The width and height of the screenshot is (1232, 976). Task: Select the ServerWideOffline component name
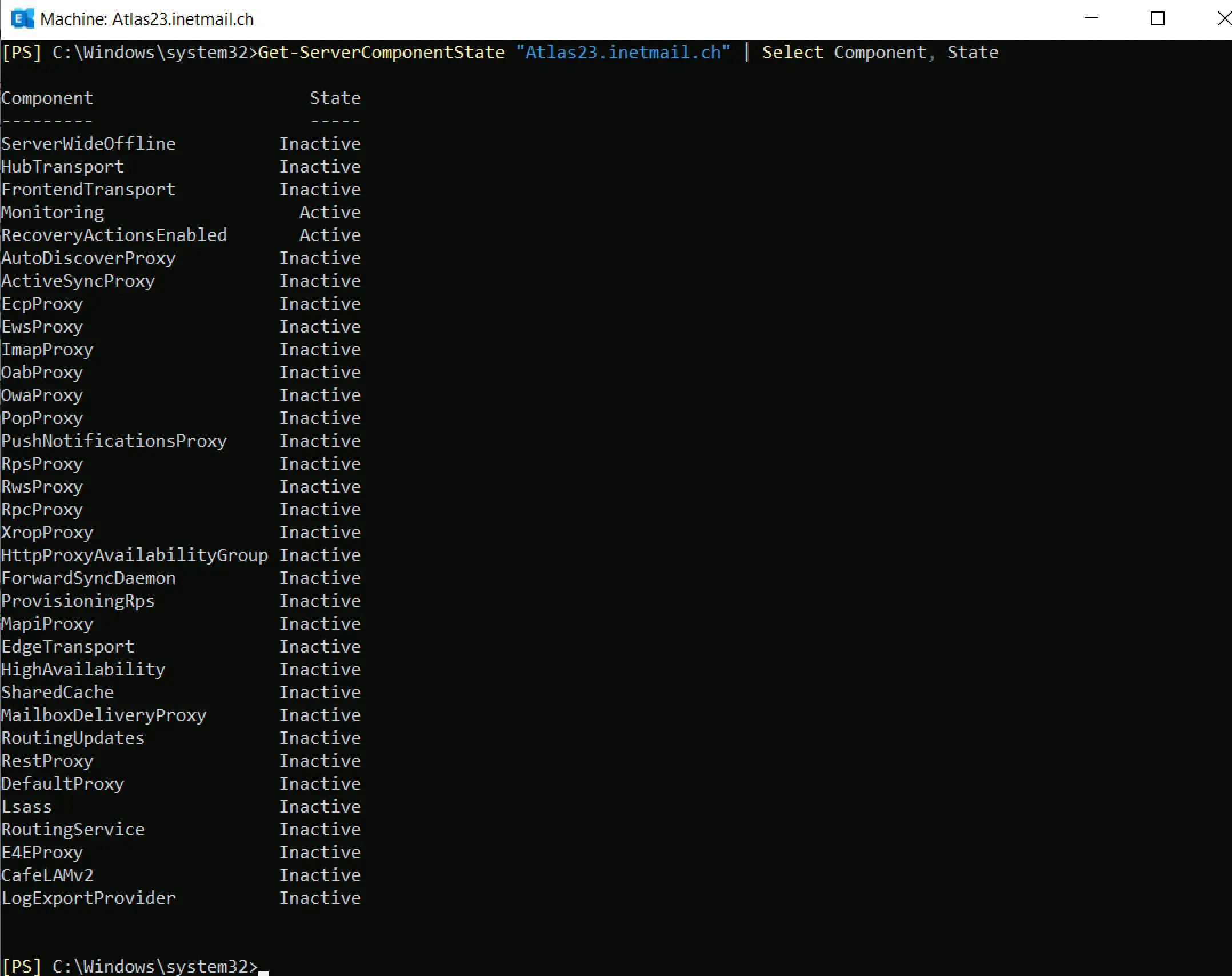pyautogui.click(x=89, y=143)
